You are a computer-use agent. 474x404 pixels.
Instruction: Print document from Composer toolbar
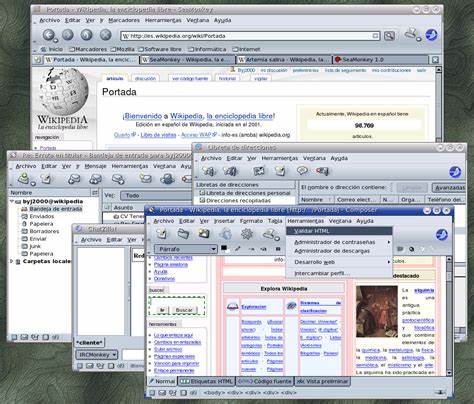click(271, 234)
